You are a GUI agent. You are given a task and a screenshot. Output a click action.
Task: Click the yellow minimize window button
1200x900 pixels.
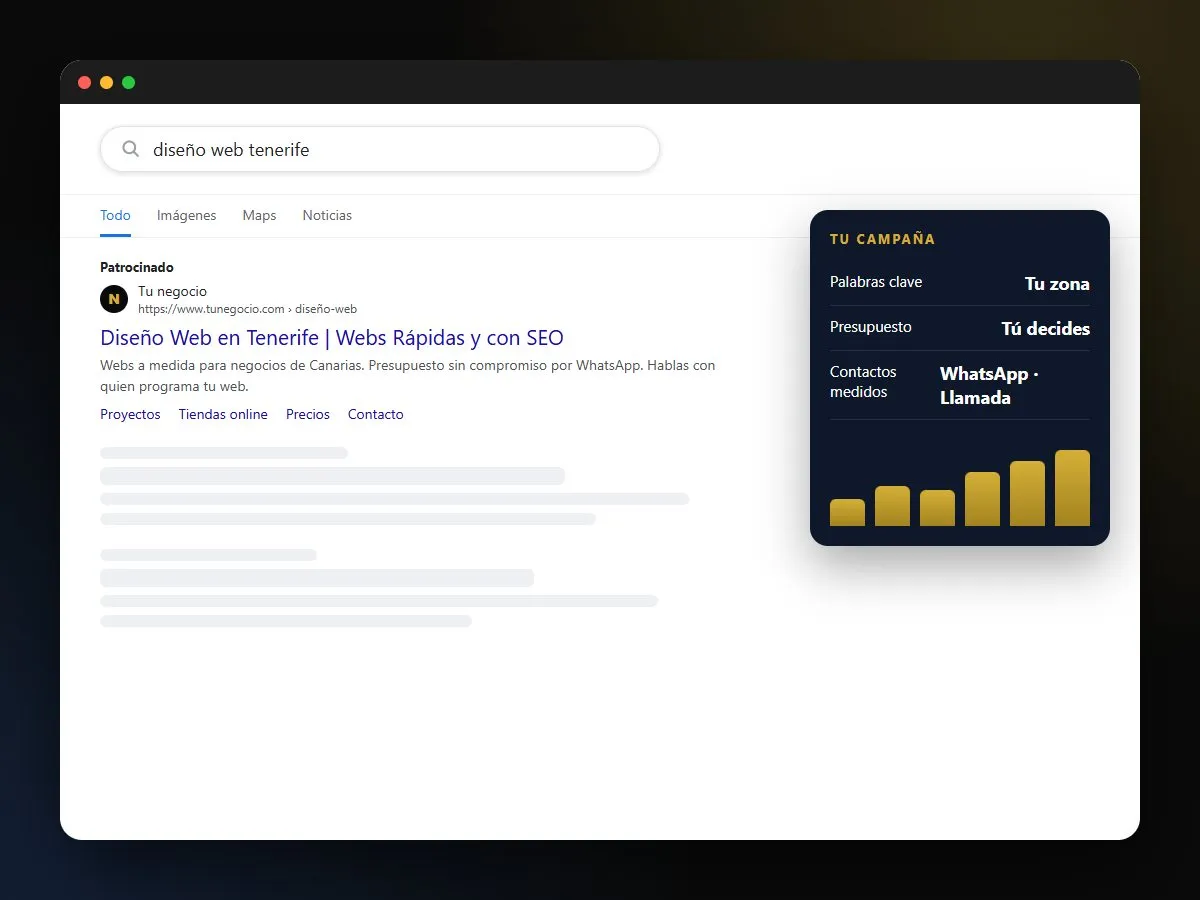coord(106,82)
